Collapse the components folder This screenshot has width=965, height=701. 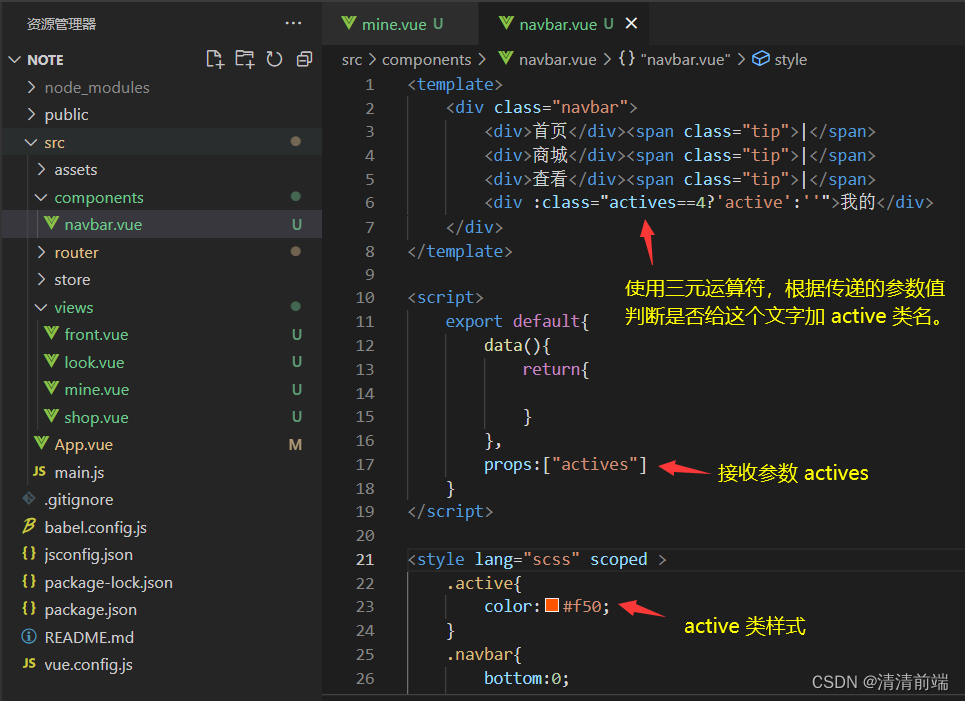[161, 198]
